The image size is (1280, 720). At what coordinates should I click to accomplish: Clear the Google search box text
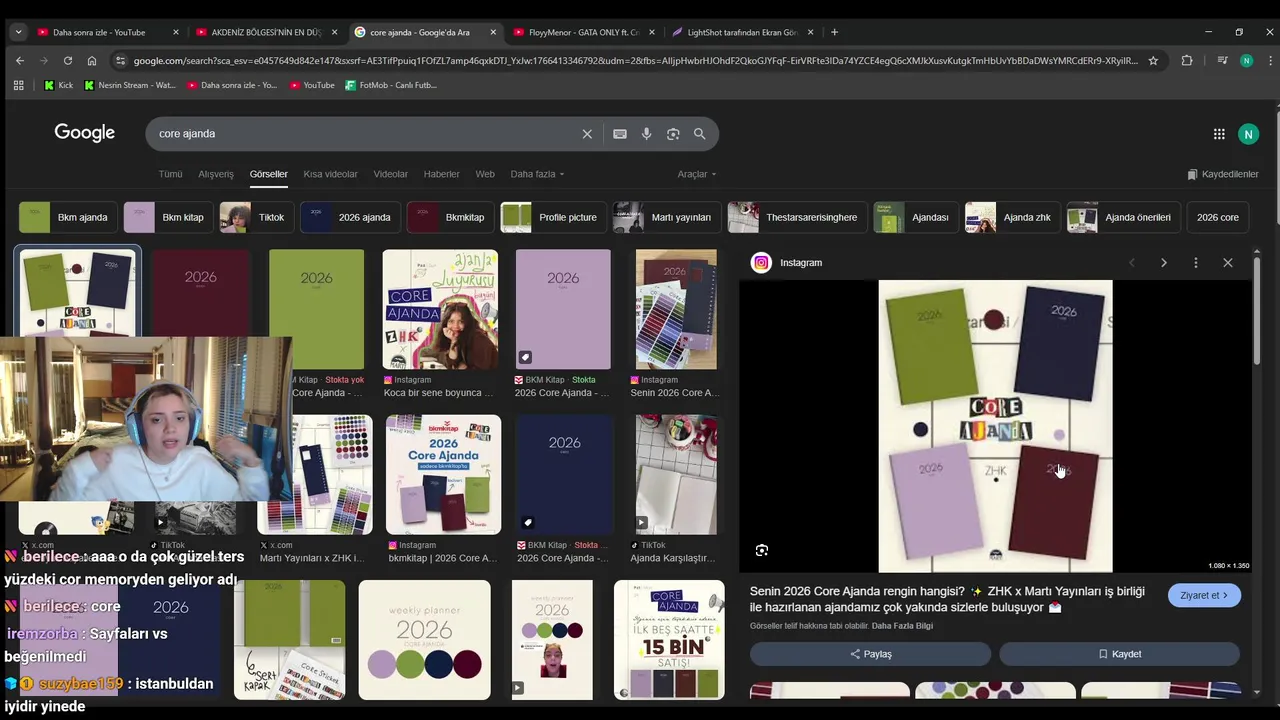pyautogui.click(x=587, y=134)
